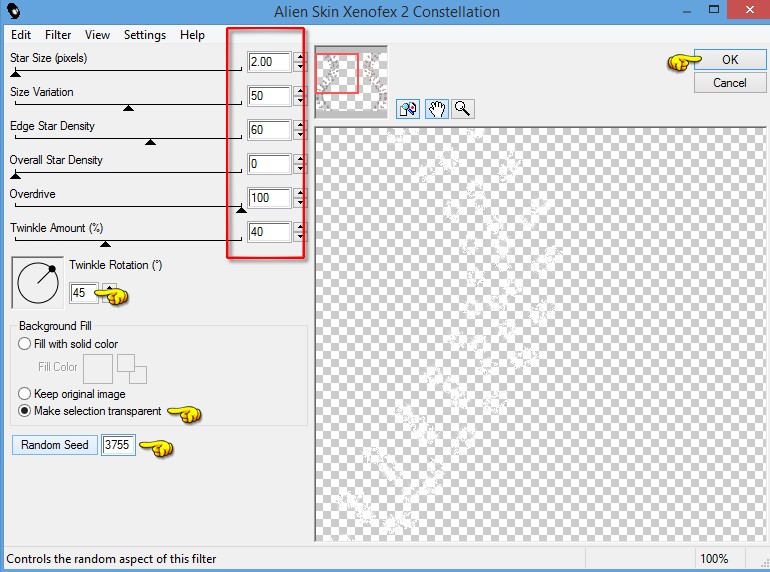Click the Twinkle Rotation value field
The height and width of the screenshot is (572, 770).
click(83, 293)
